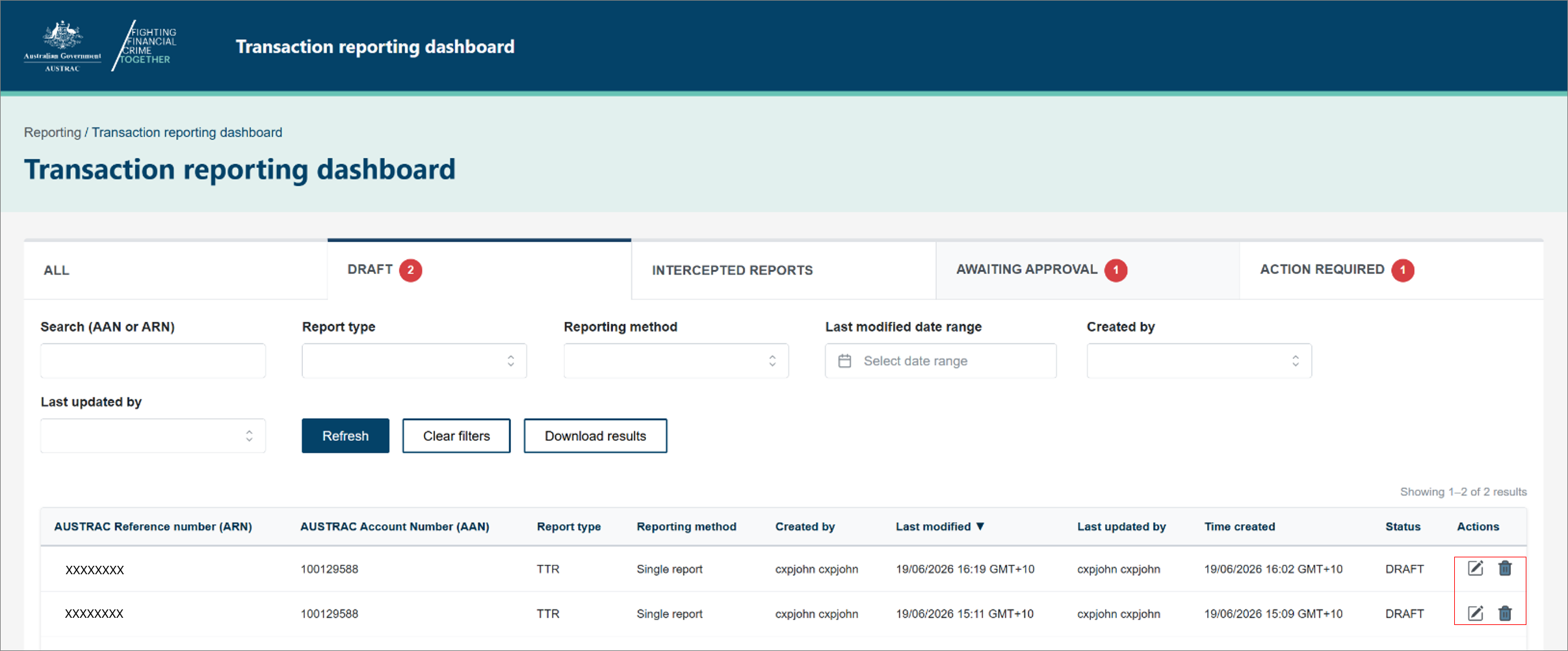
Task: Edit the draft modified 15:11
Action: tap(1476, 613)
